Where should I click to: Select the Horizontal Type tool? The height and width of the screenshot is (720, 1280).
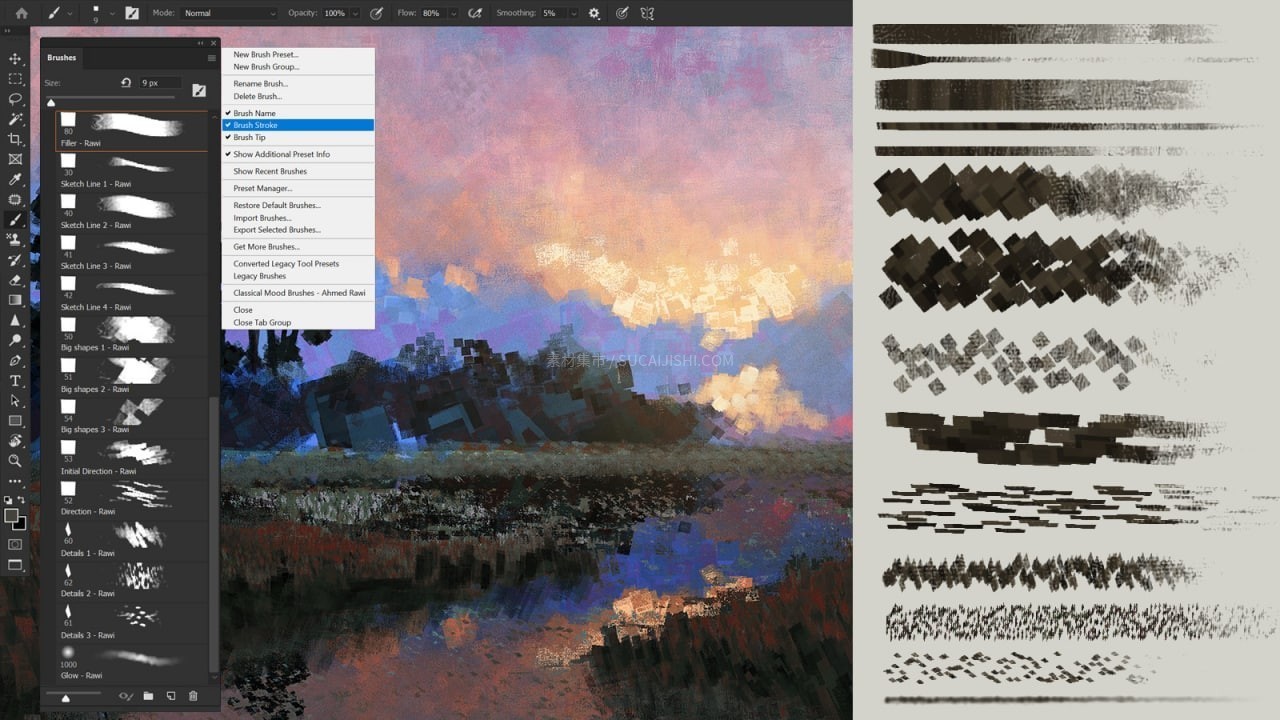pyautogui.click(x=15, y=381)
